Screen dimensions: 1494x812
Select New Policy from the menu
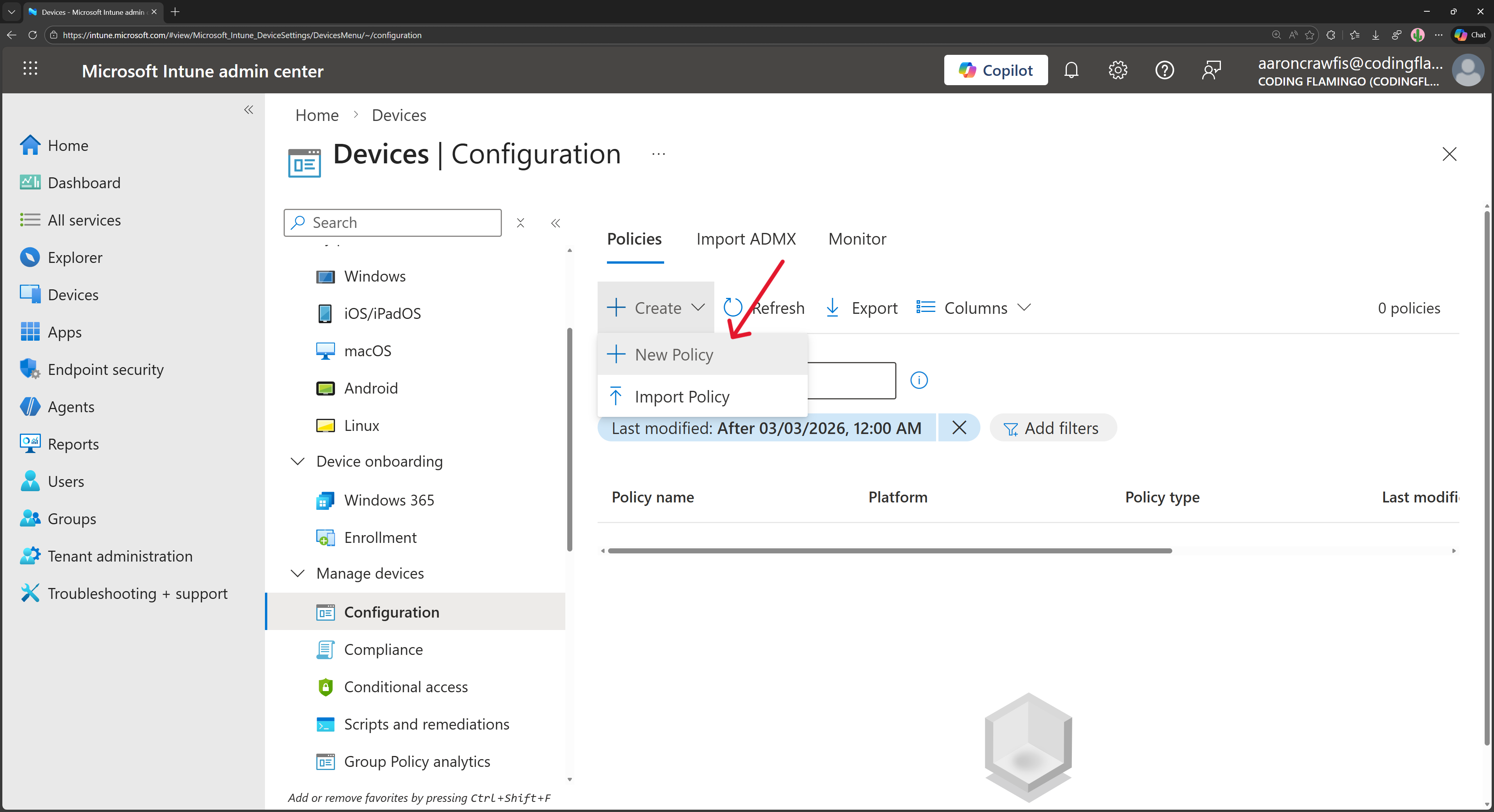coord(673,355)
